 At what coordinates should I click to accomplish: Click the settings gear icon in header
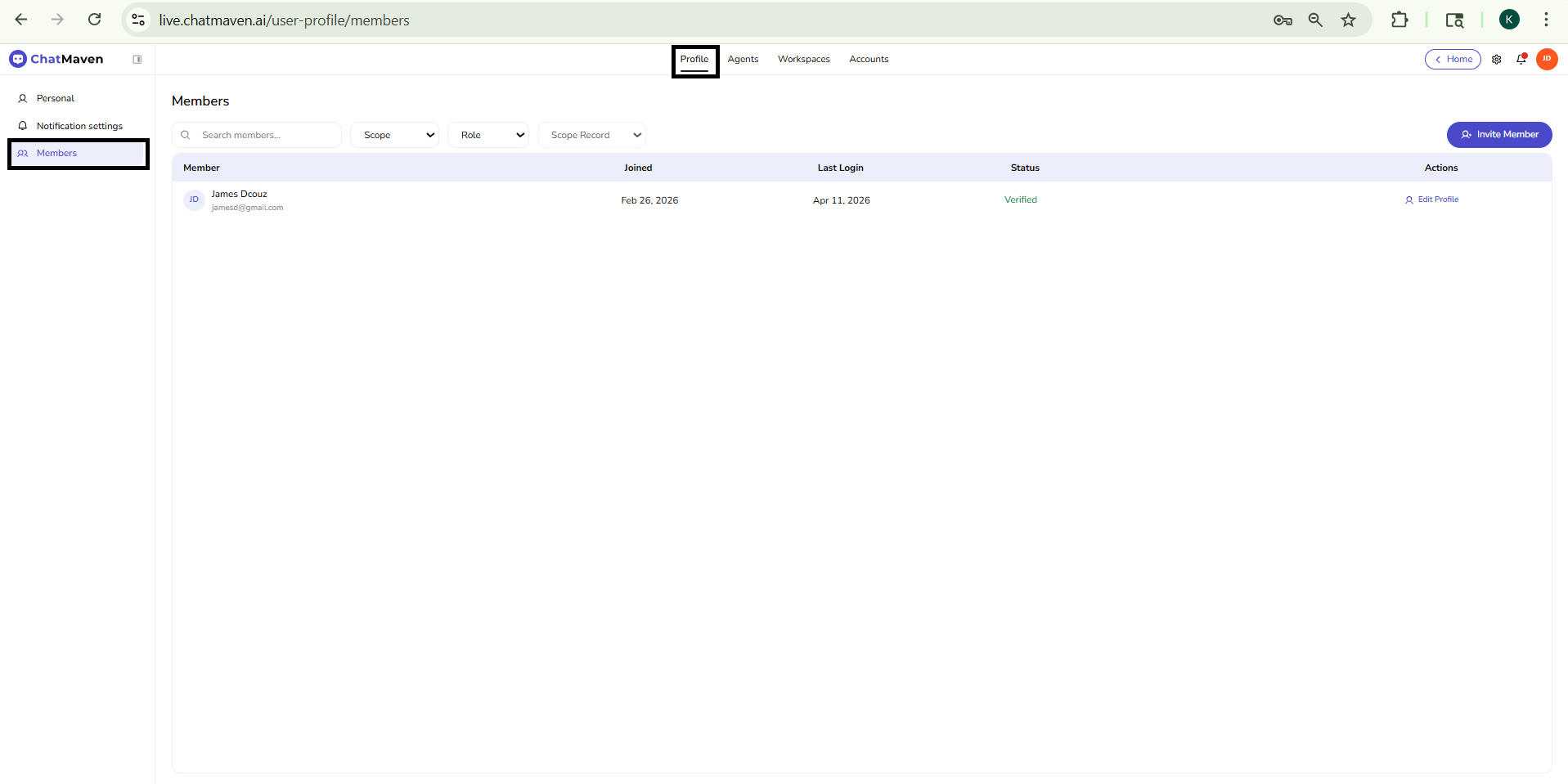click(1496, 60)
